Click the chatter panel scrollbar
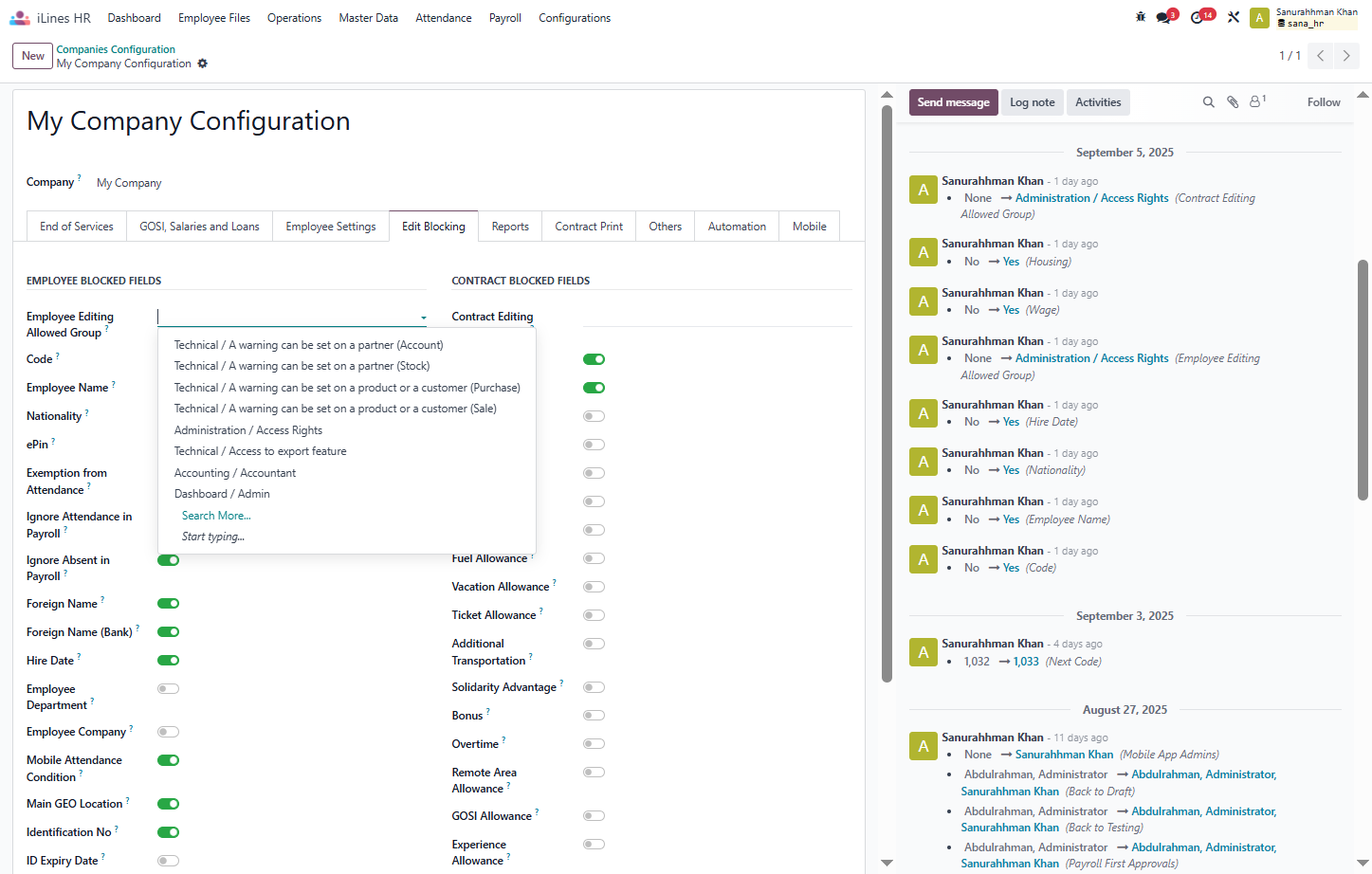The width and height of the screenshot is (1372, 874). point(1363,379)
